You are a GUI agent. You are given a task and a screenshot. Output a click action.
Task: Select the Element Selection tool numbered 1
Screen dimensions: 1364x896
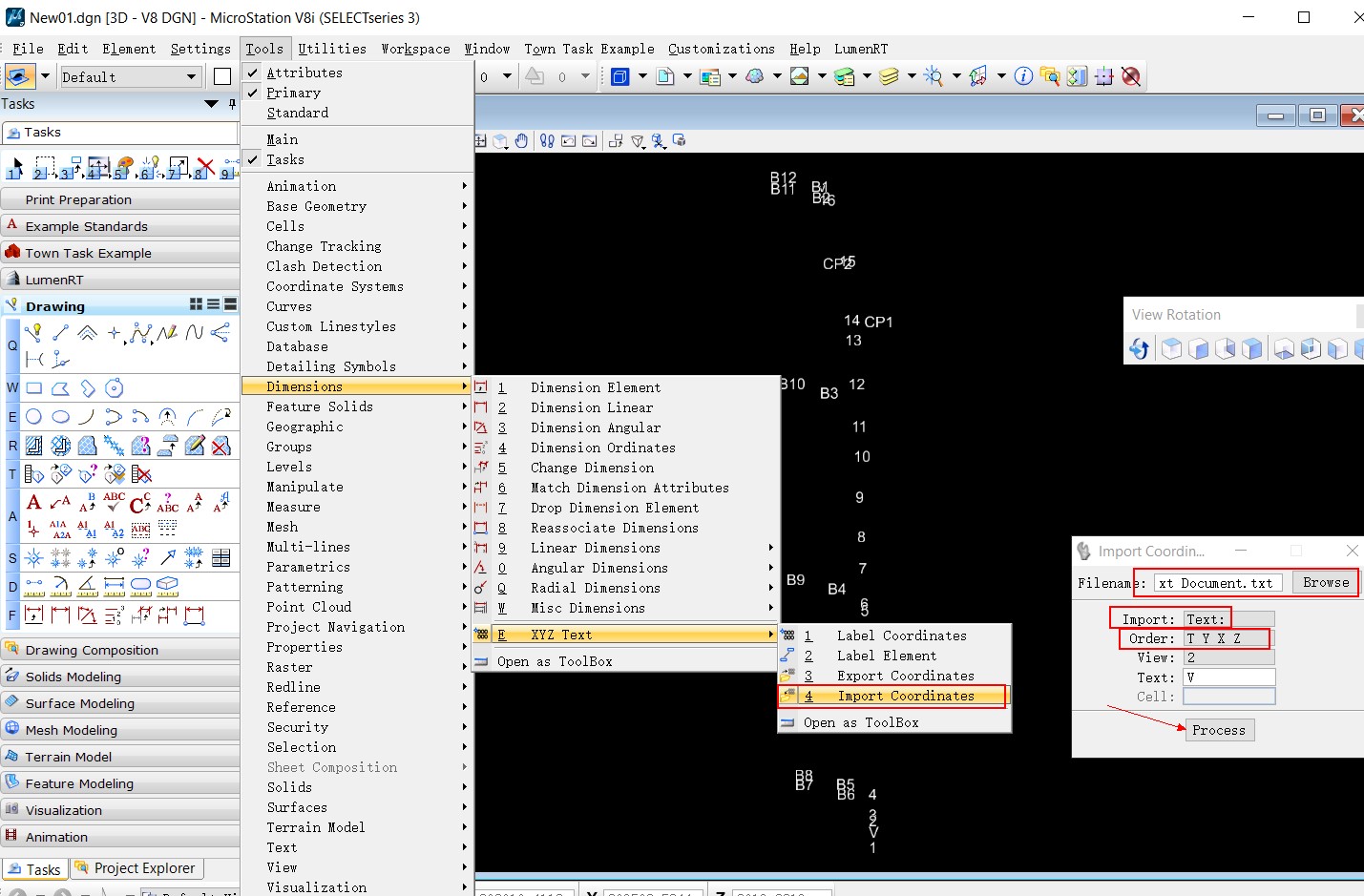click(15, 169)
